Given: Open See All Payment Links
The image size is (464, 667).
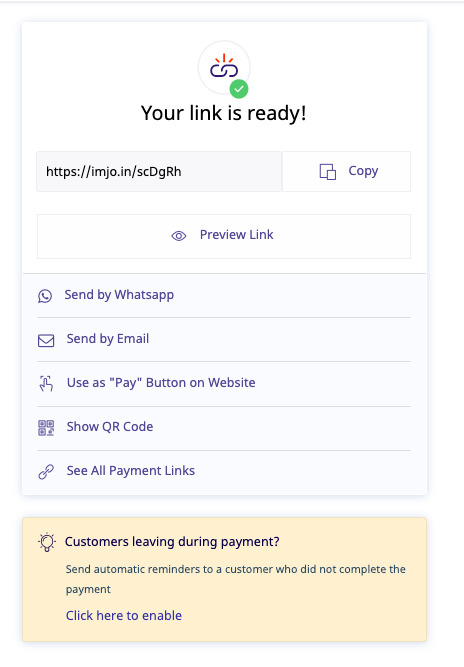Looking at the screenshot, I should pos(224,471).
